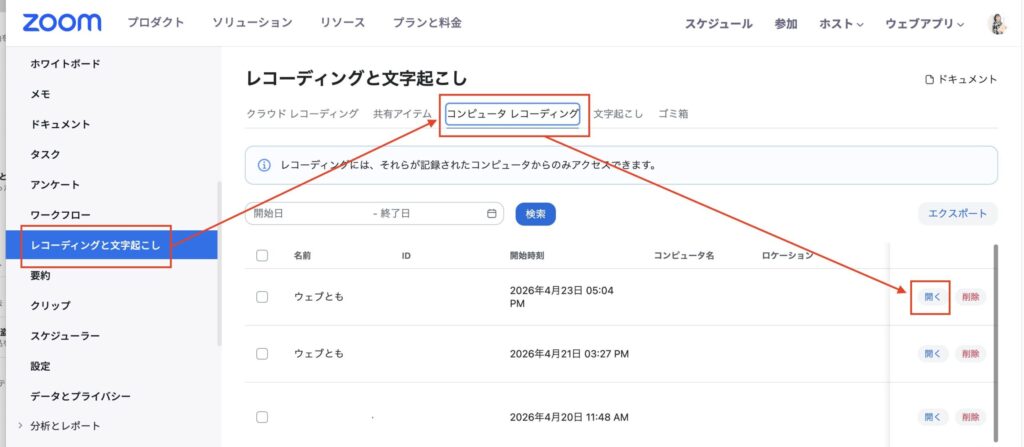This screenshot has height=447, width=1024.
Task: Delete the April 21 recording with 削除
Action: point(970,354)
